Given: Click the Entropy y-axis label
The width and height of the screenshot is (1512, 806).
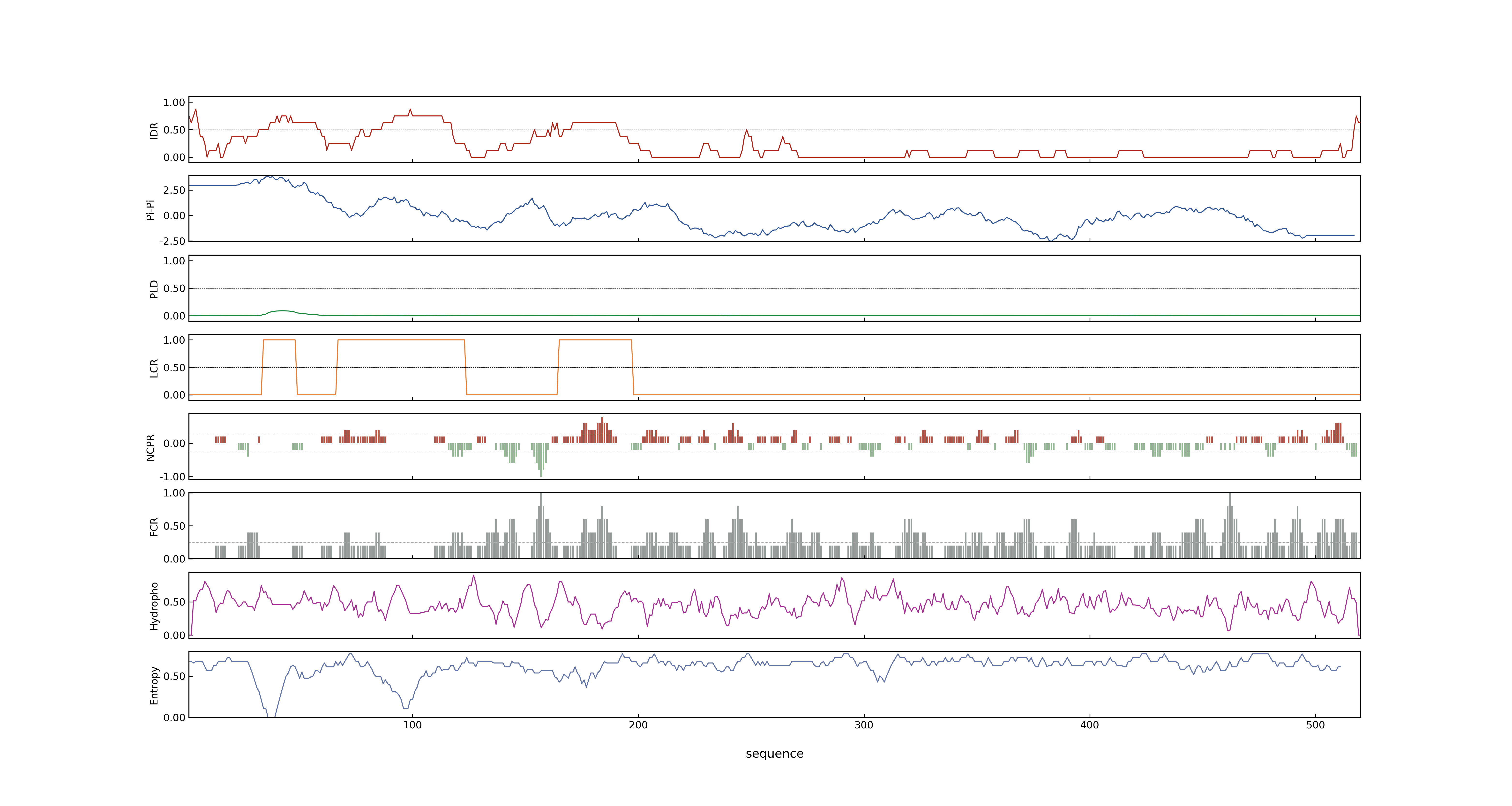Looking at the screenshot, I should click(154, 685).
